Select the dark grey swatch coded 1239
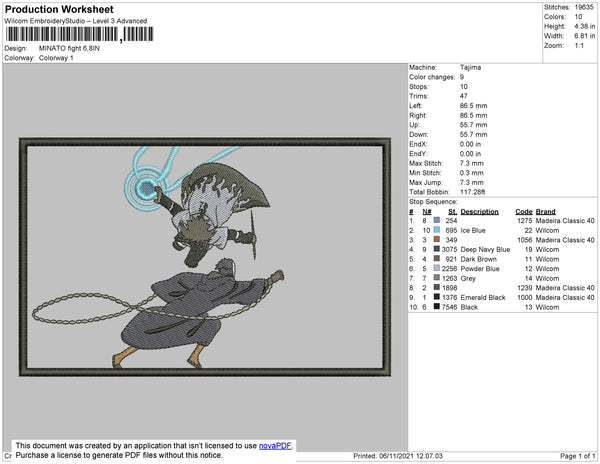600x464 pixels. coord(437,287)
